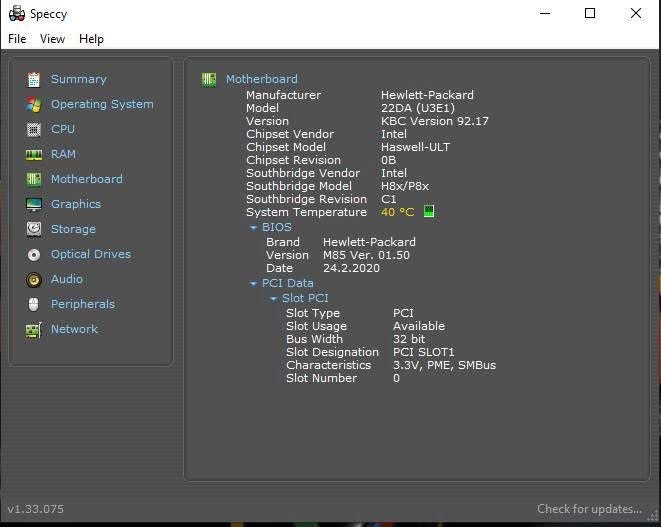Screen dimensions: 661x527
Task: Minimize the Speccy window
Action: click(x=545, y=13)
